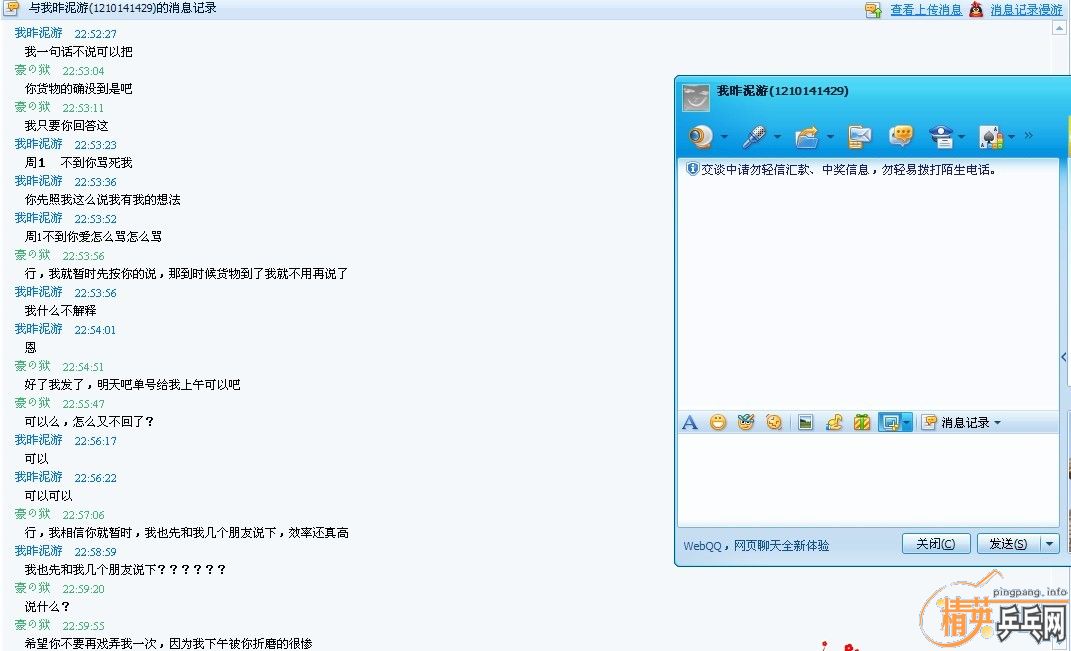Screen dimensions: 1071x651
Task: Select message text 你货物的确没到是吧
Action: (79, 89)
